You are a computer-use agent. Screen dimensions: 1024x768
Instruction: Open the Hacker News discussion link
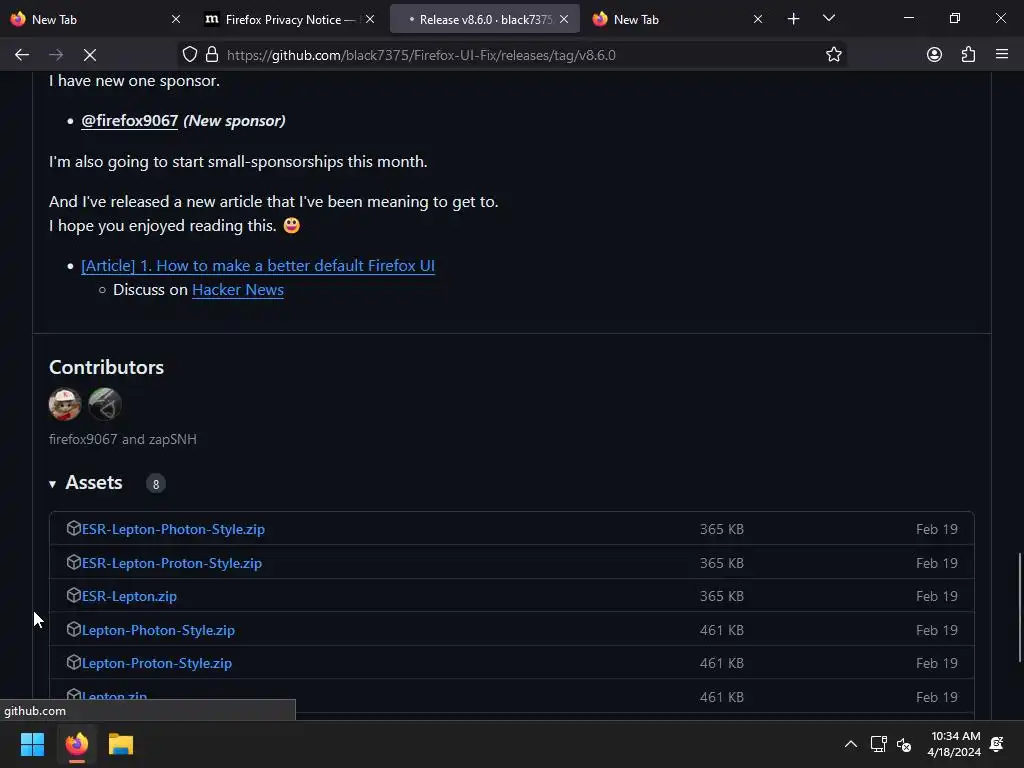238,290
